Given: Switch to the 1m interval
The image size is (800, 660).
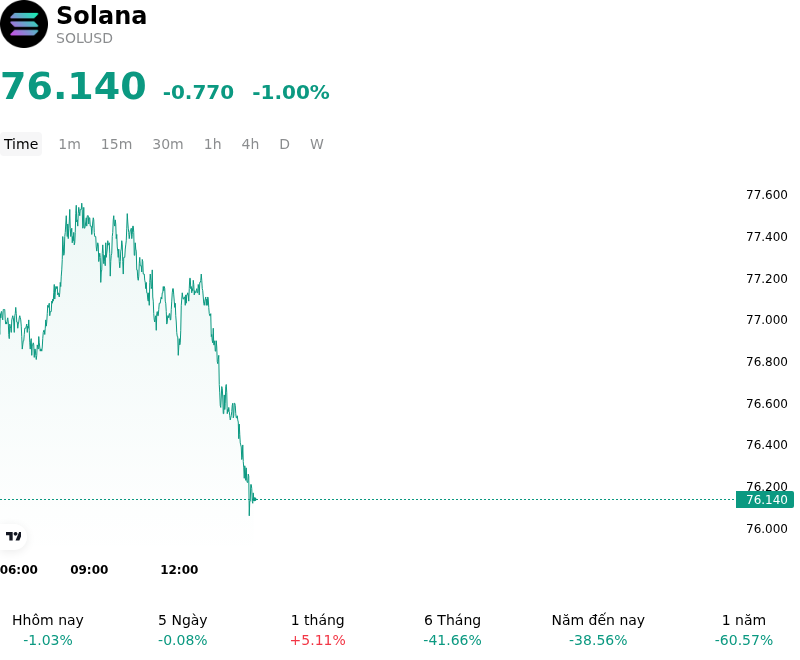Looking at the screenshot, I should [69, 144].
